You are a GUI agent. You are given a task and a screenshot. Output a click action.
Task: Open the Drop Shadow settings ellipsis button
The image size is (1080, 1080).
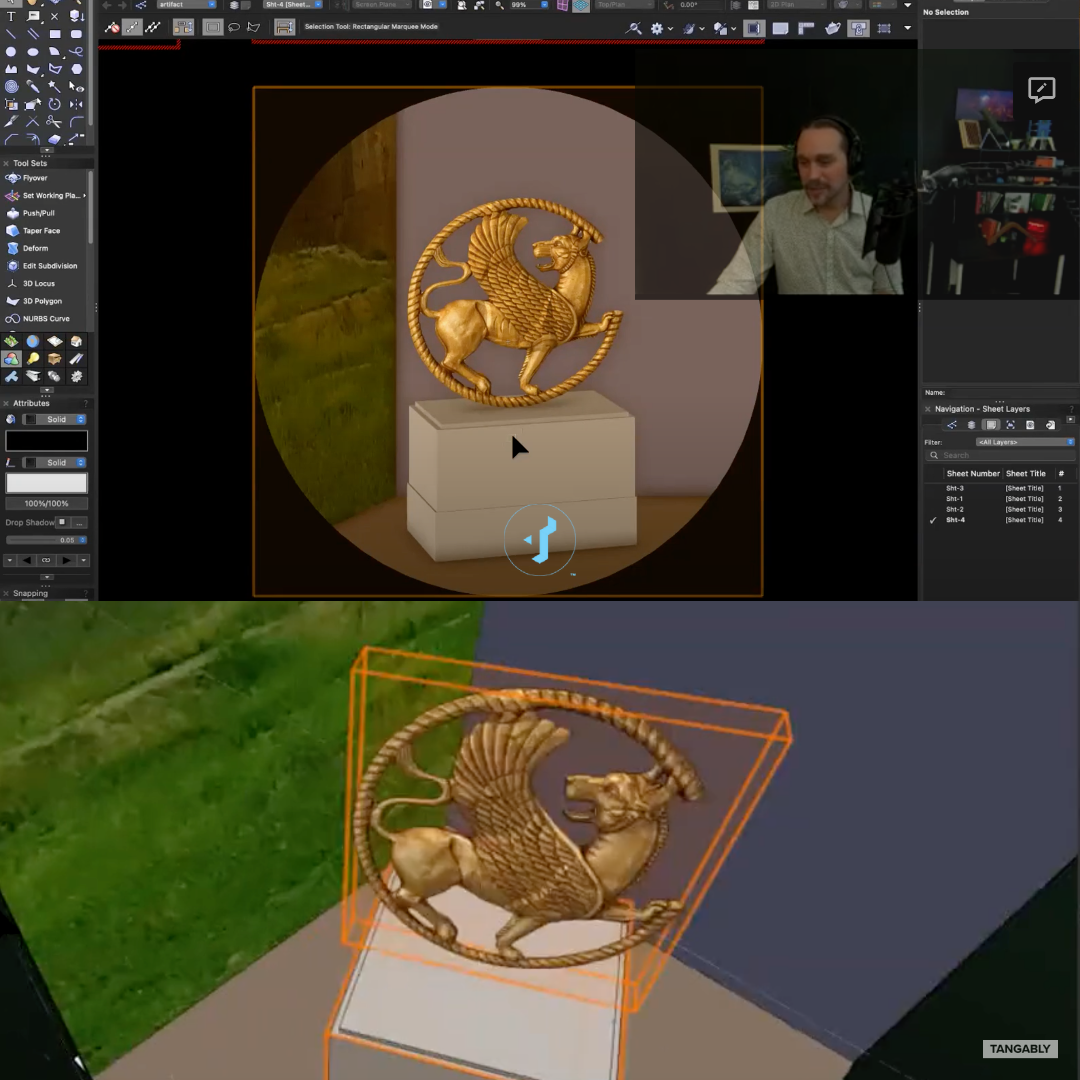point(79,523)
